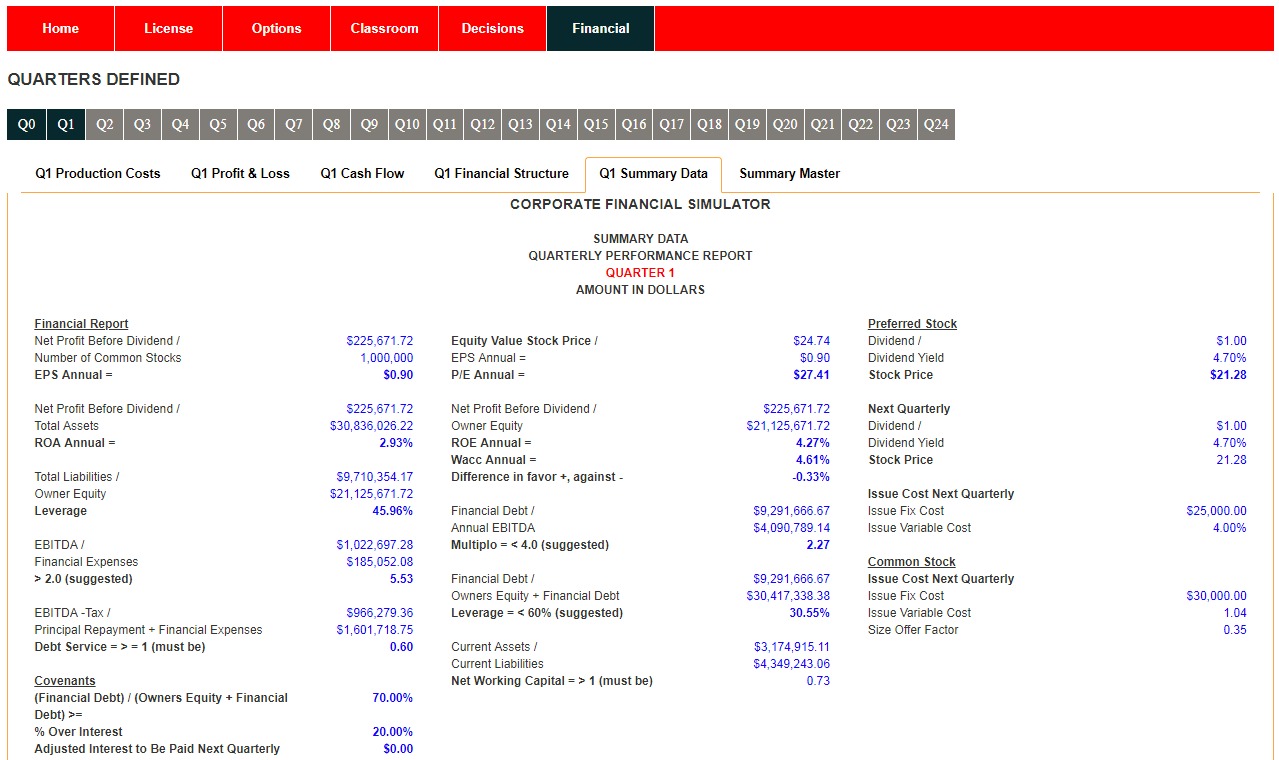Click the Covenants section heading

point(65,681)
